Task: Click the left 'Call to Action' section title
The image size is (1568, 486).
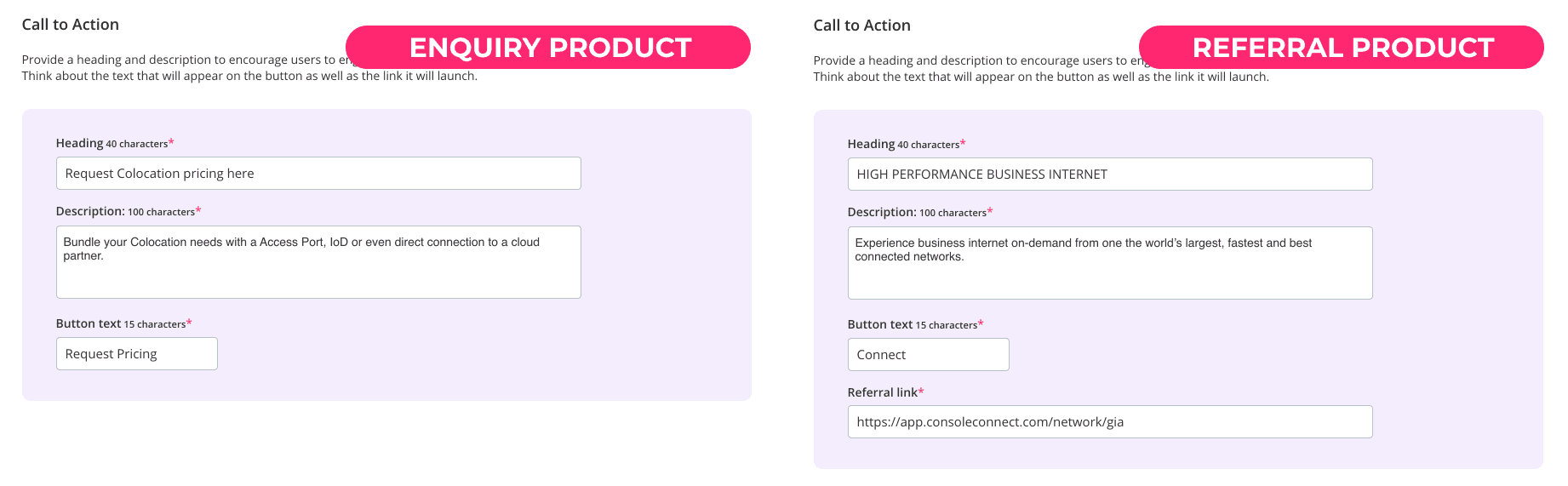Action: (x=71, y=25)
